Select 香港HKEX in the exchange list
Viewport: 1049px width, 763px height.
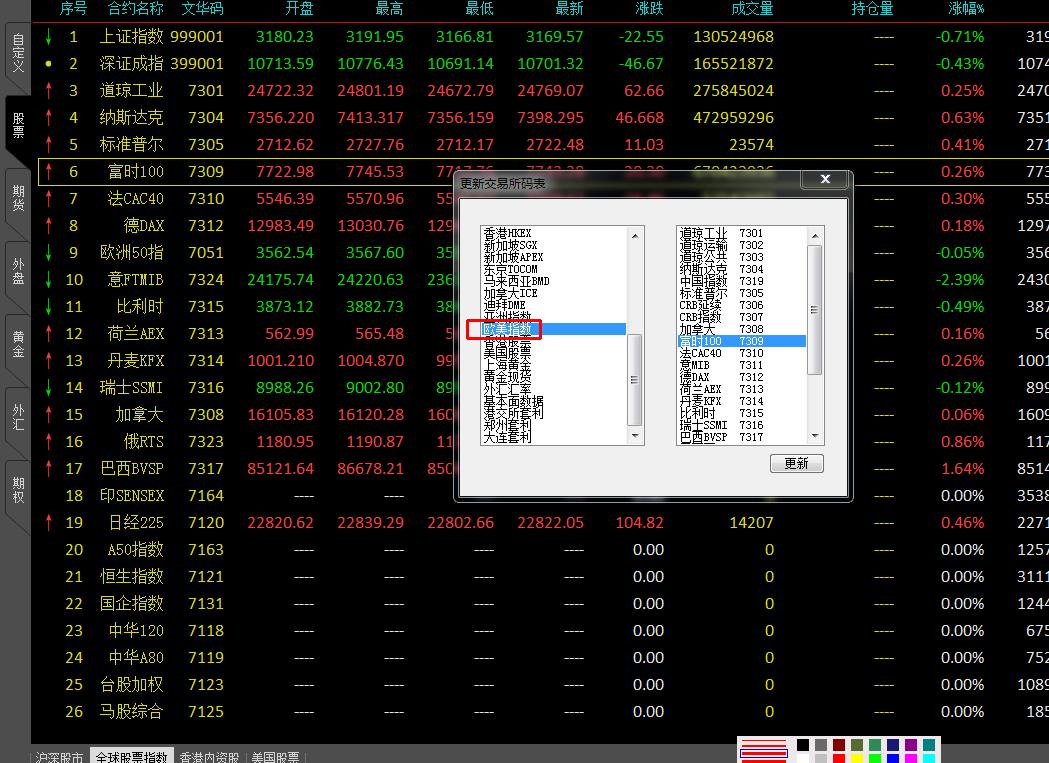508,233
